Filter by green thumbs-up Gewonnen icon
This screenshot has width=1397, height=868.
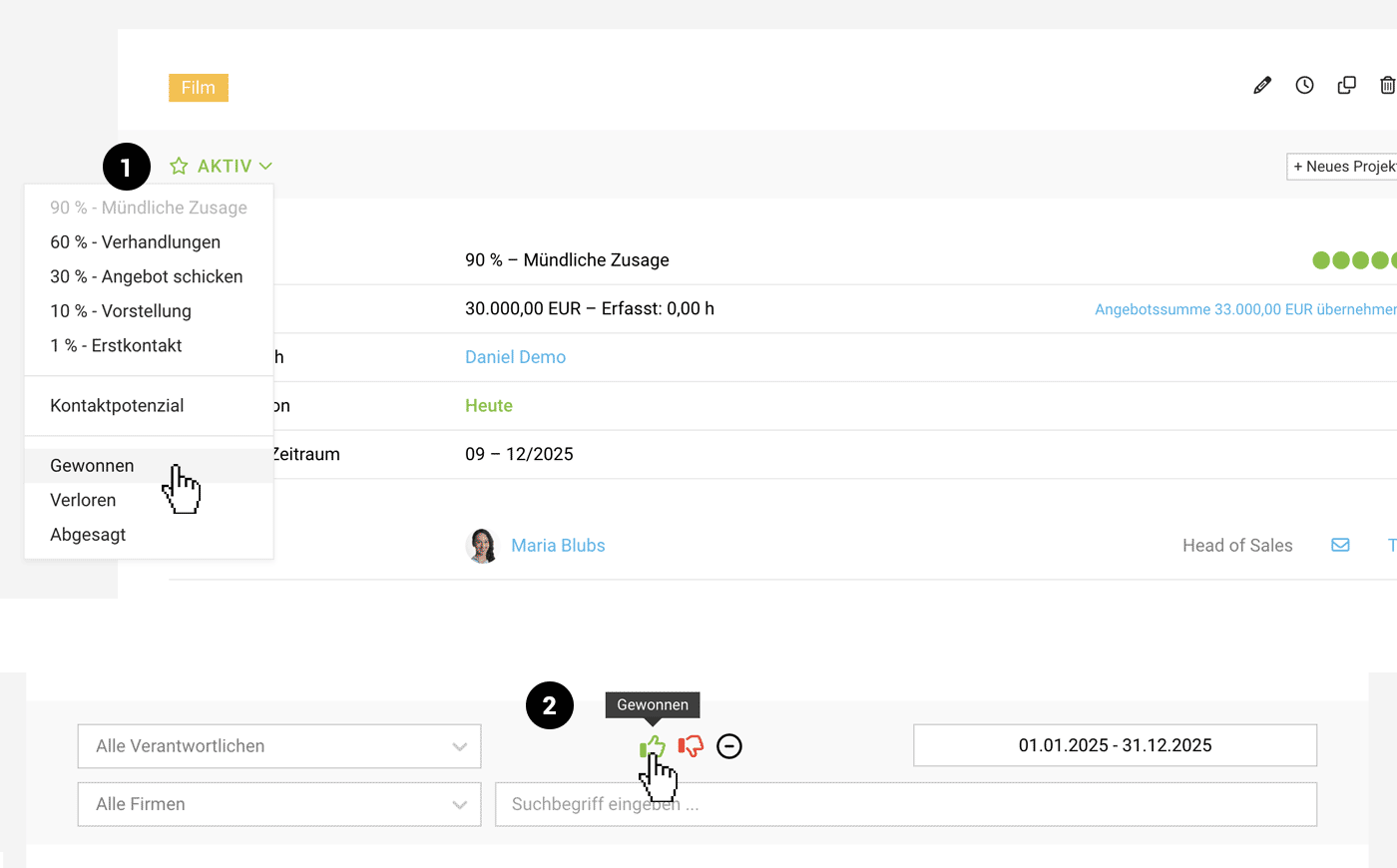click(653, 746)
